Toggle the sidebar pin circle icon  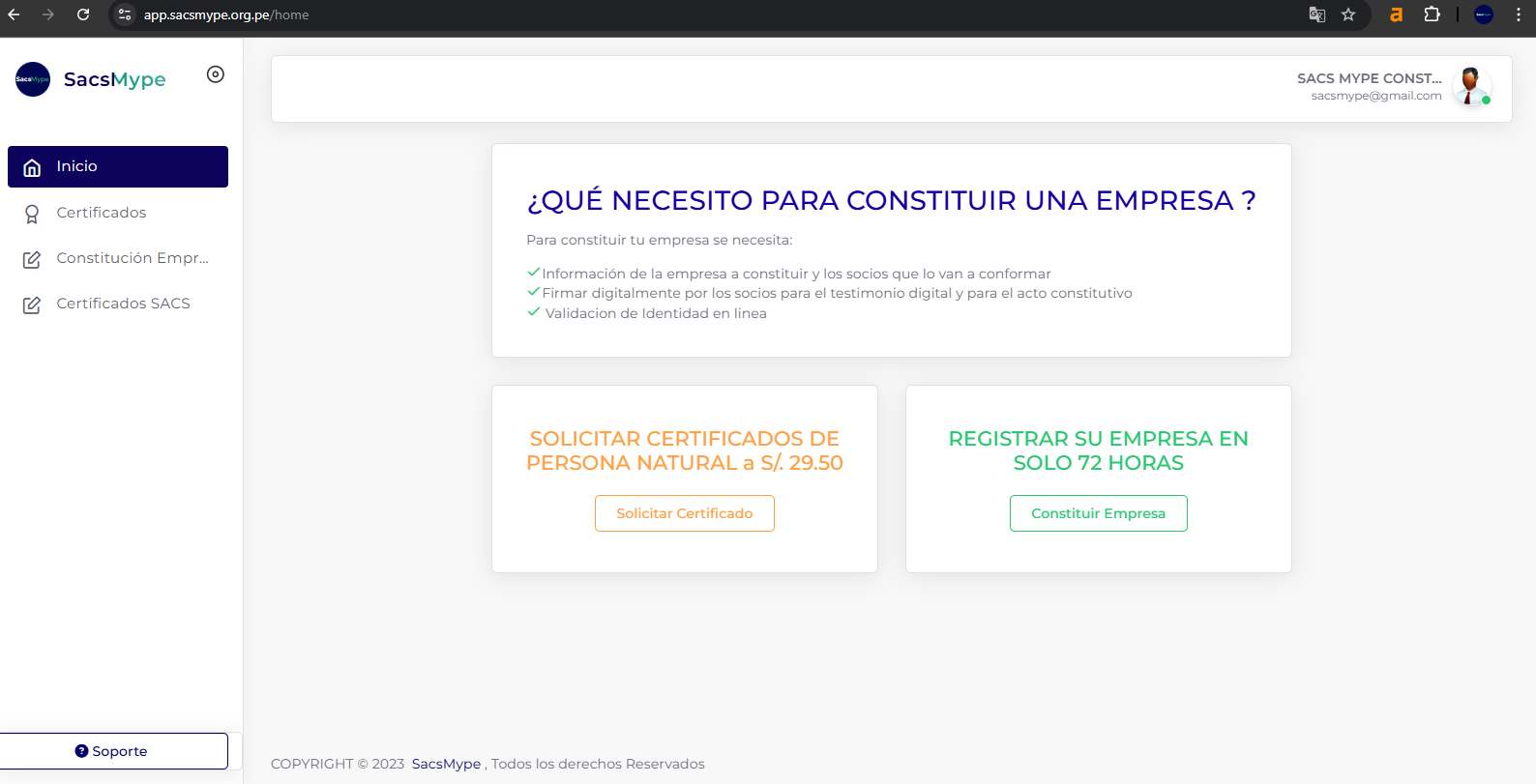click(x=216, y=74)
